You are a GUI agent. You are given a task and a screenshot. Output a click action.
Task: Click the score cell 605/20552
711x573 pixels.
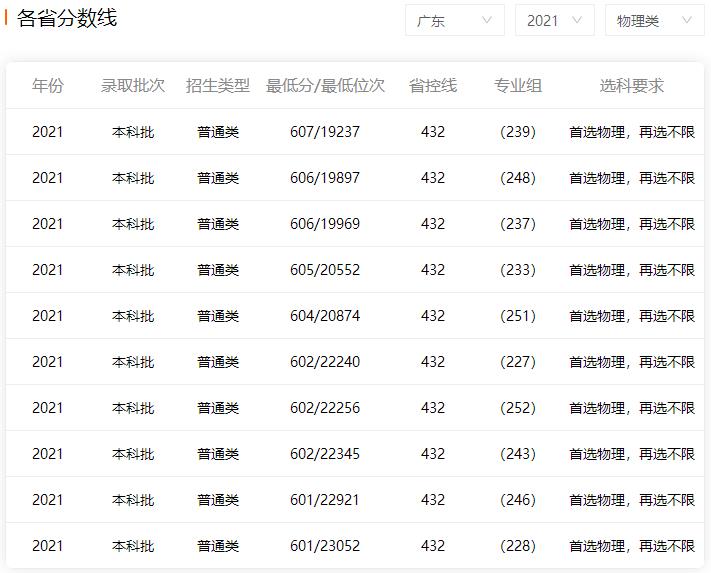click(x=325, y=270)
